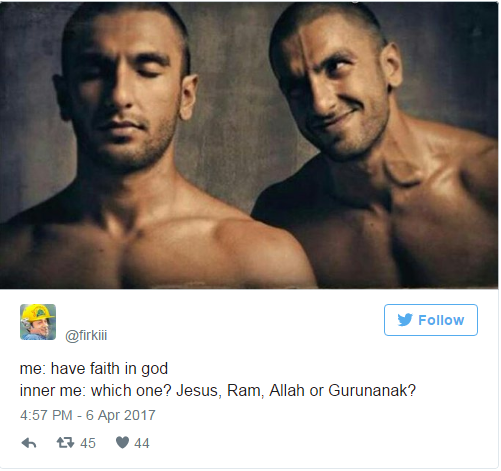Click the word Jesus in the tweet text

point(199,391)
